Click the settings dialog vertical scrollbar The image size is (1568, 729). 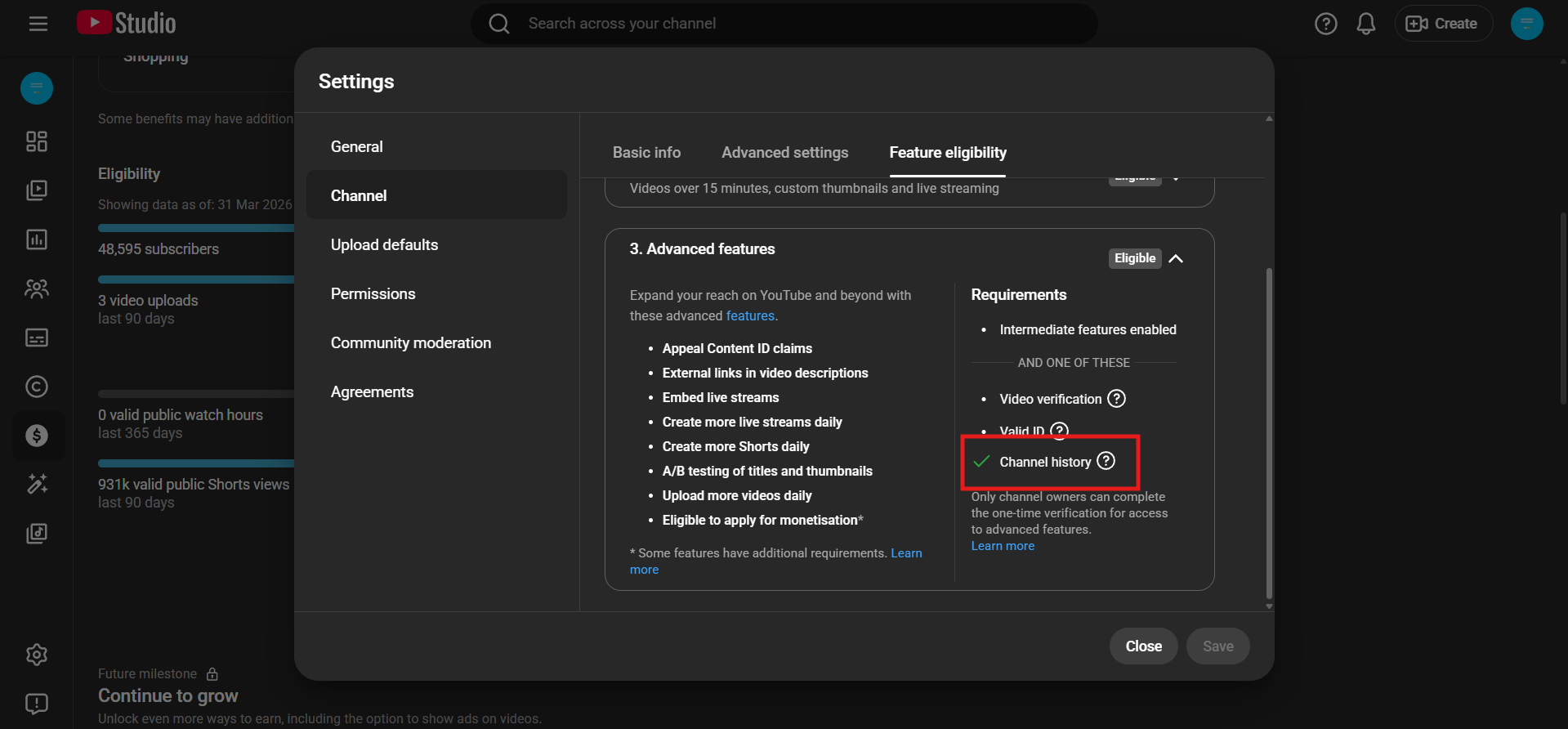(1269, 433)
